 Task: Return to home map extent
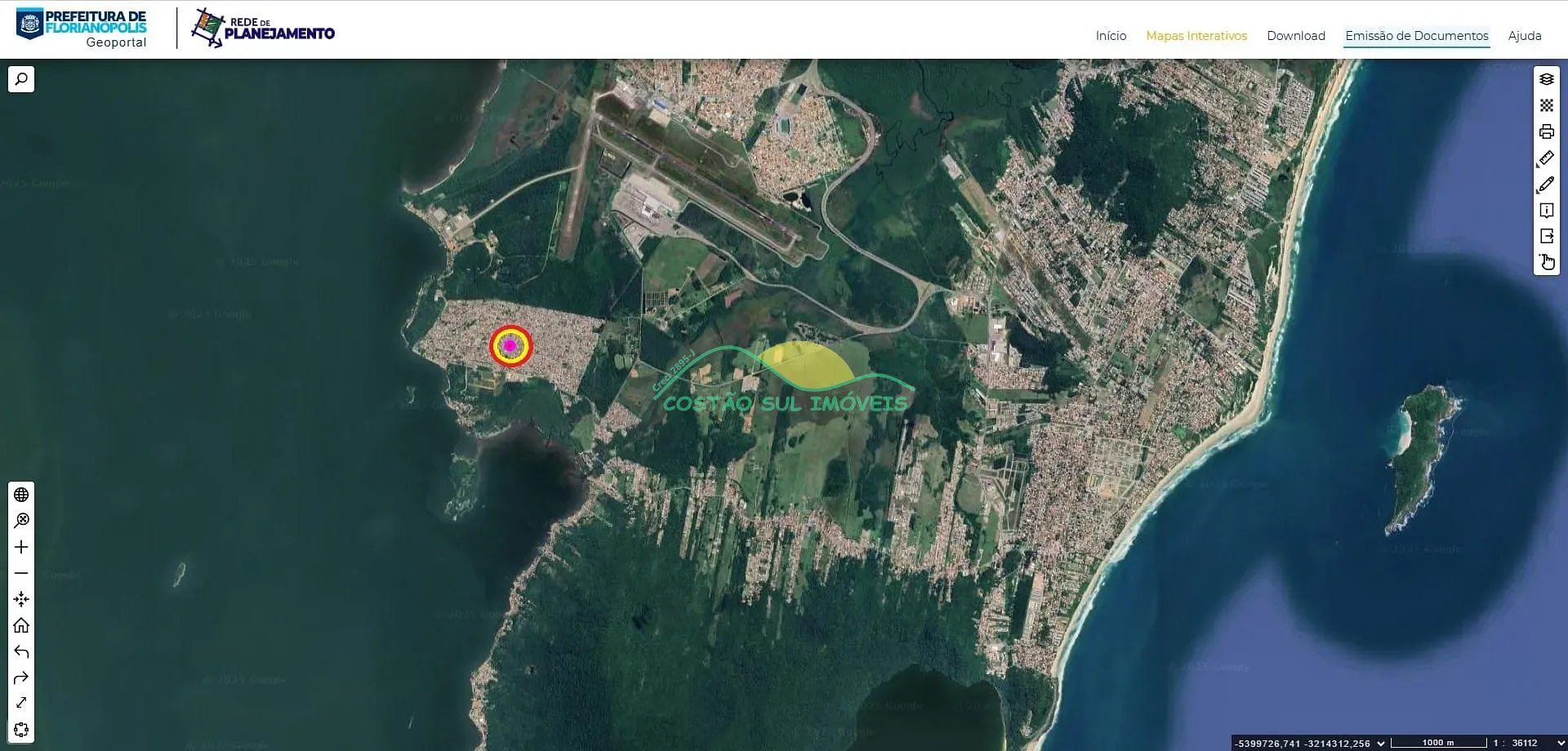[21, 625]
